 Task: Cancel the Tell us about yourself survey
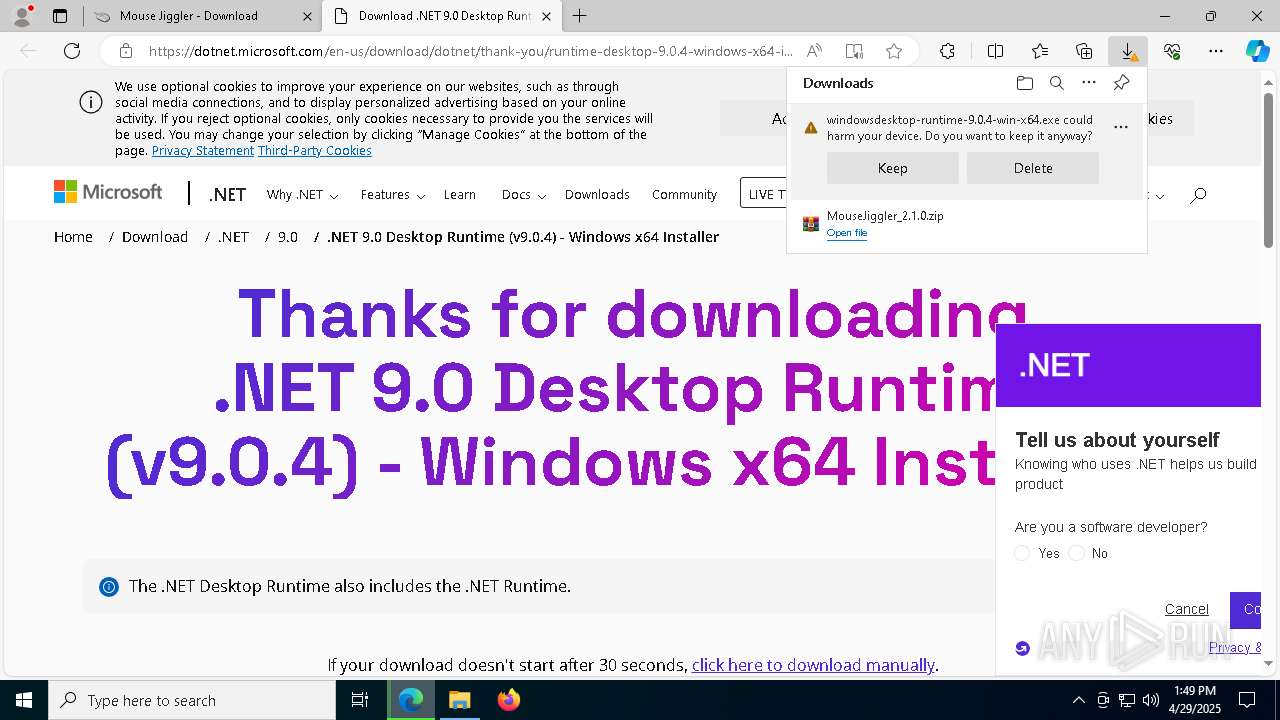(x=1187, y=609)
